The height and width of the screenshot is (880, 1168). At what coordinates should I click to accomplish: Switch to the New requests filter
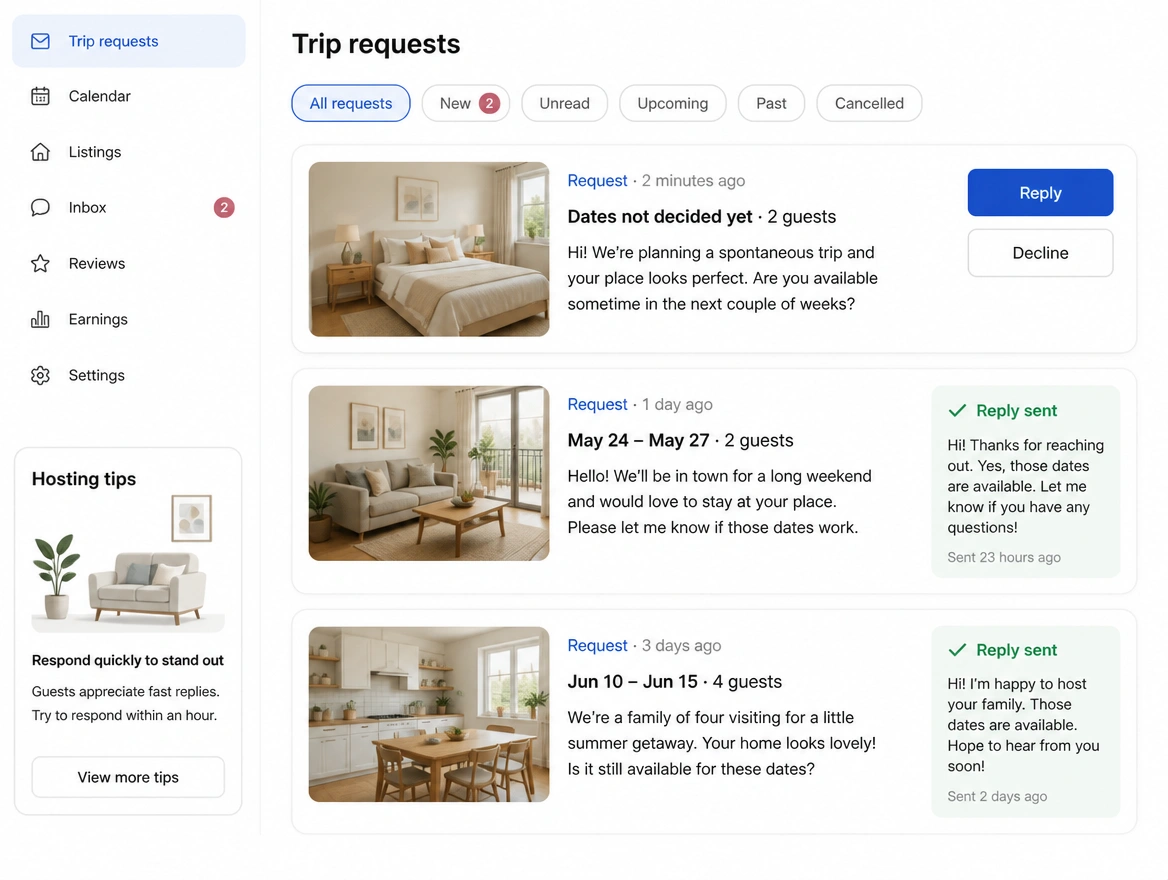click(466, 103)
